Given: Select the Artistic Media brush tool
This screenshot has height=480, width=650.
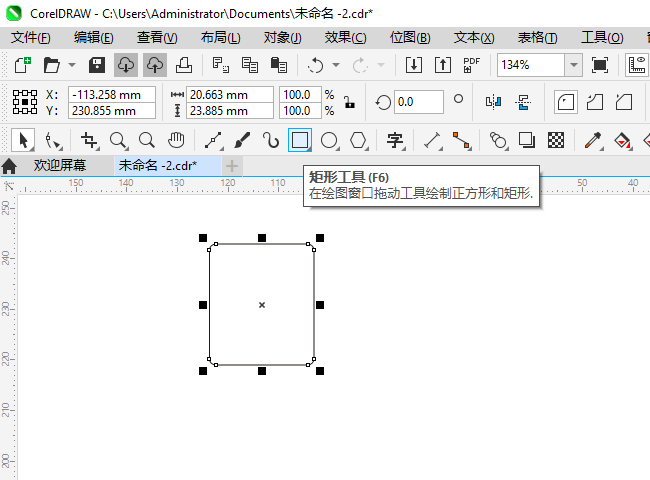Looking at the screenshot, I should pyautogui.click(x=243, y=141).
